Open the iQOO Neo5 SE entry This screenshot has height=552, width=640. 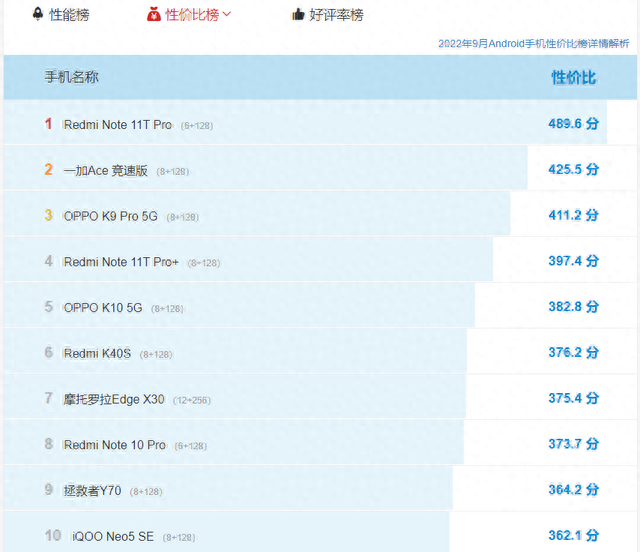pyautogui.click(x=113, y=536)
